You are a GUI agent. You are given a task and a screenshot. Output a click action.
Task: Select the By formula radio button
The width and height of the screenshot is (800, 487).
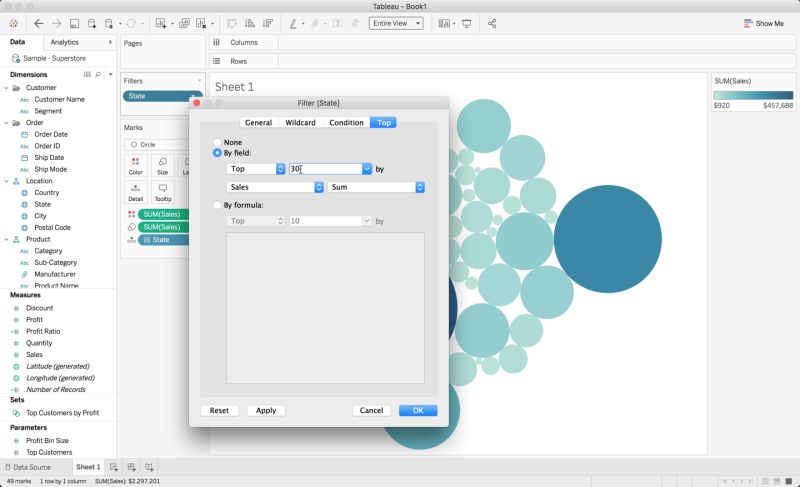(x=217, y=205)
